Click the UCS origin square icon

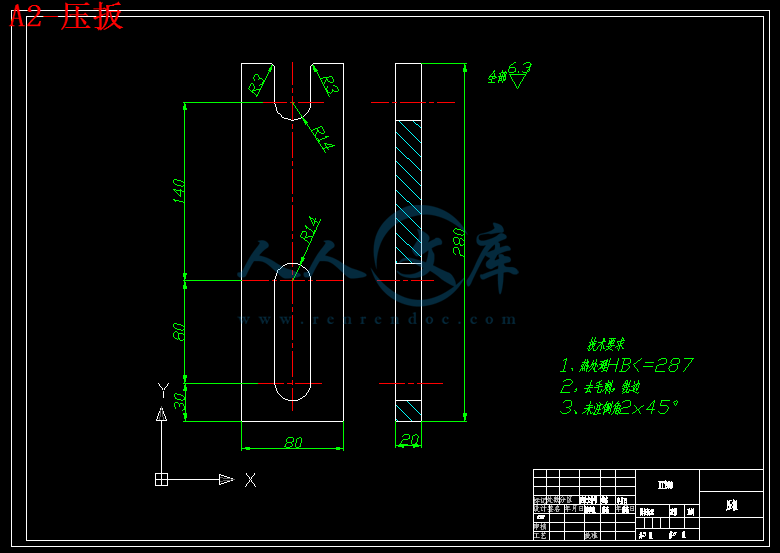(161, 480)
